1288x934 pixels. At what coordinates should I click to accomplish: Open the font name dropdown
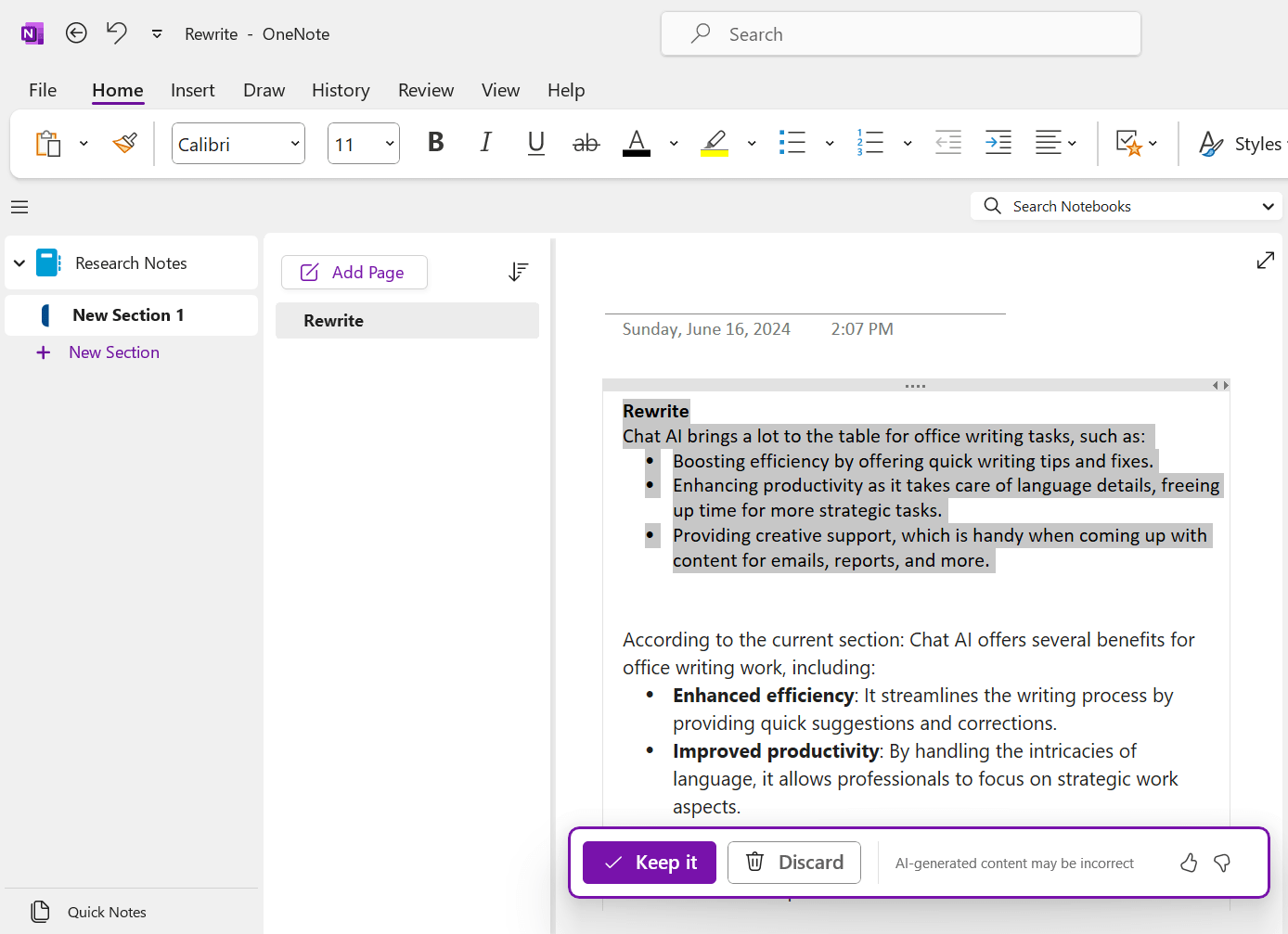[x=293, y=143]
